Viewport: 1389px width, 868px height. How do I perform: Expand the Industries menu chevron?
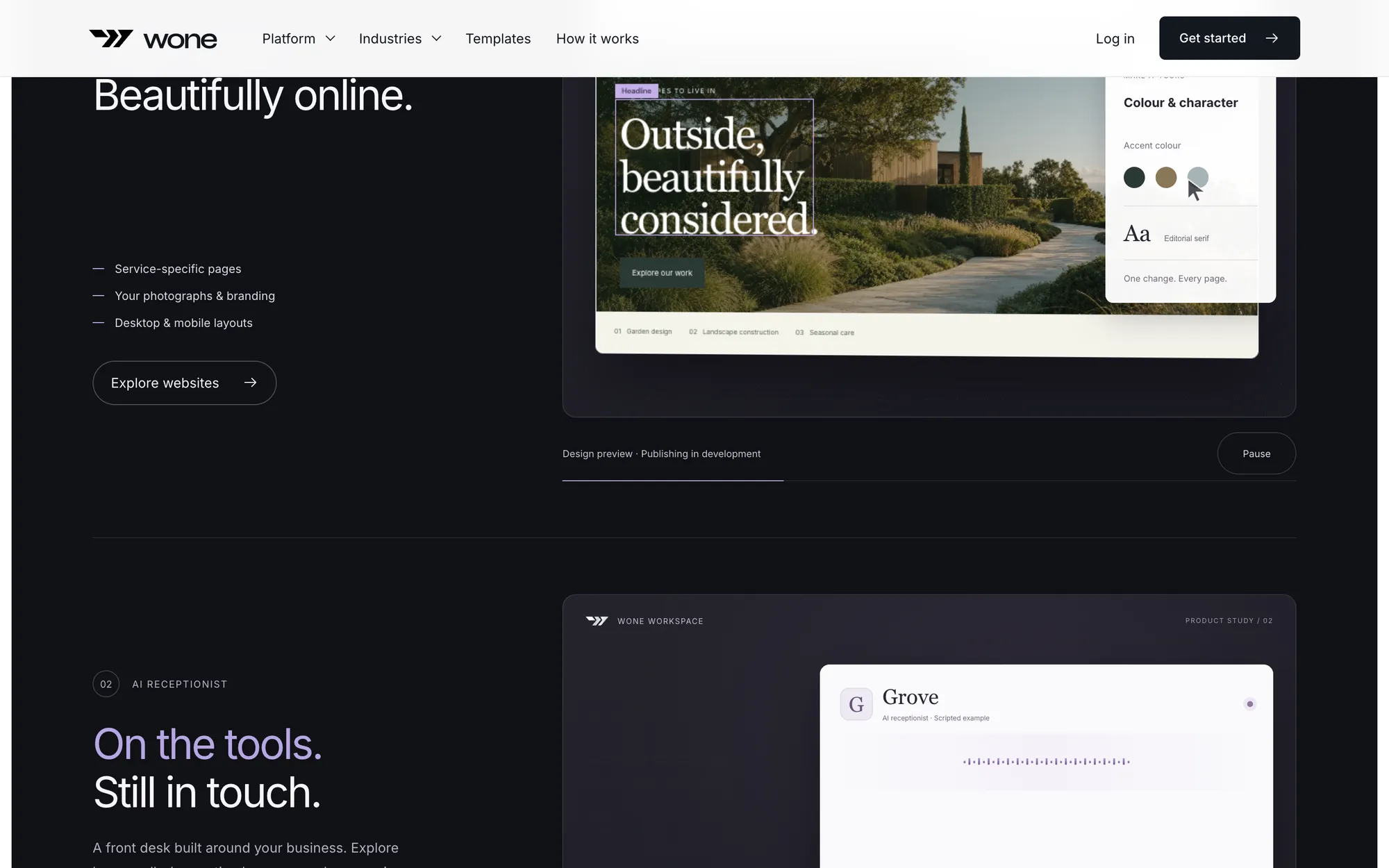pyautogui.click(x=436, y=39)
